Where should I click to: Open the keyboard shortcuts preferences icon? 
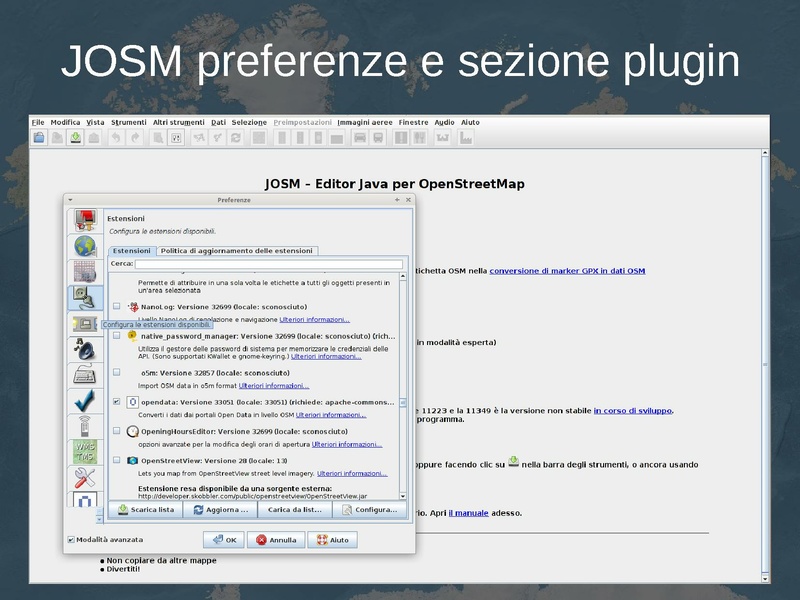pos(85,376)
